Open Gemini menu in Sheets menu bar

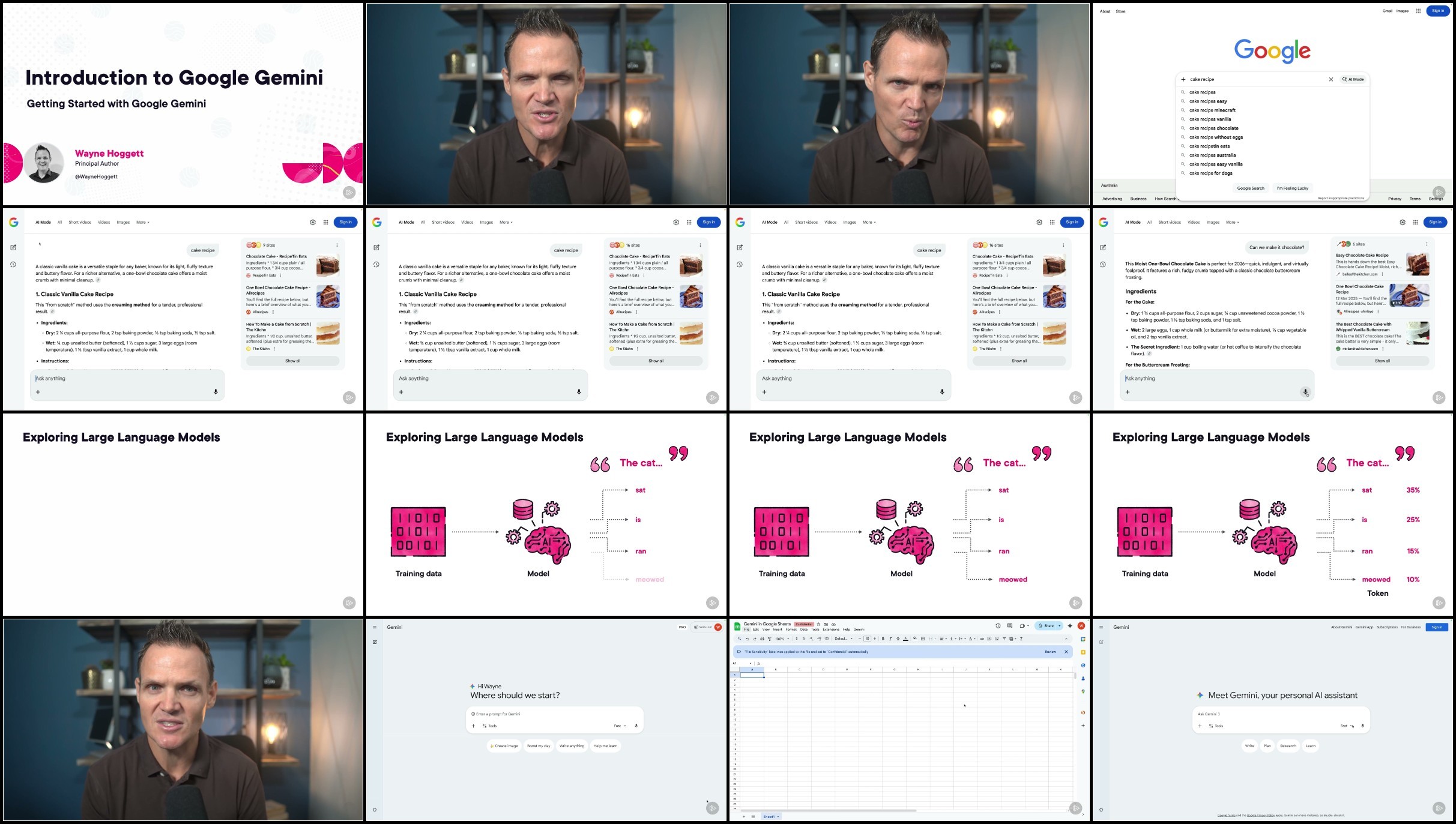pyautogui.click(x=859, y=630)
